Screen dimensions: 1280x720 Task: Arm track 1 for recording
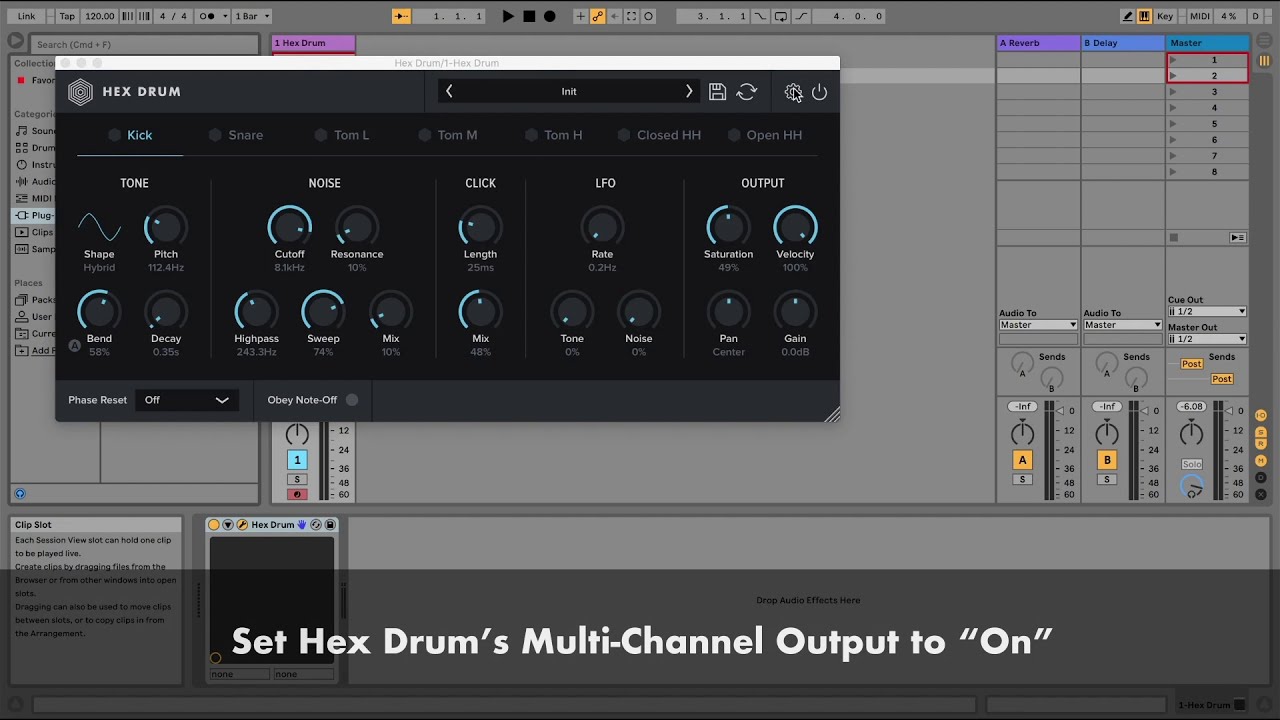tap(297, 495)
